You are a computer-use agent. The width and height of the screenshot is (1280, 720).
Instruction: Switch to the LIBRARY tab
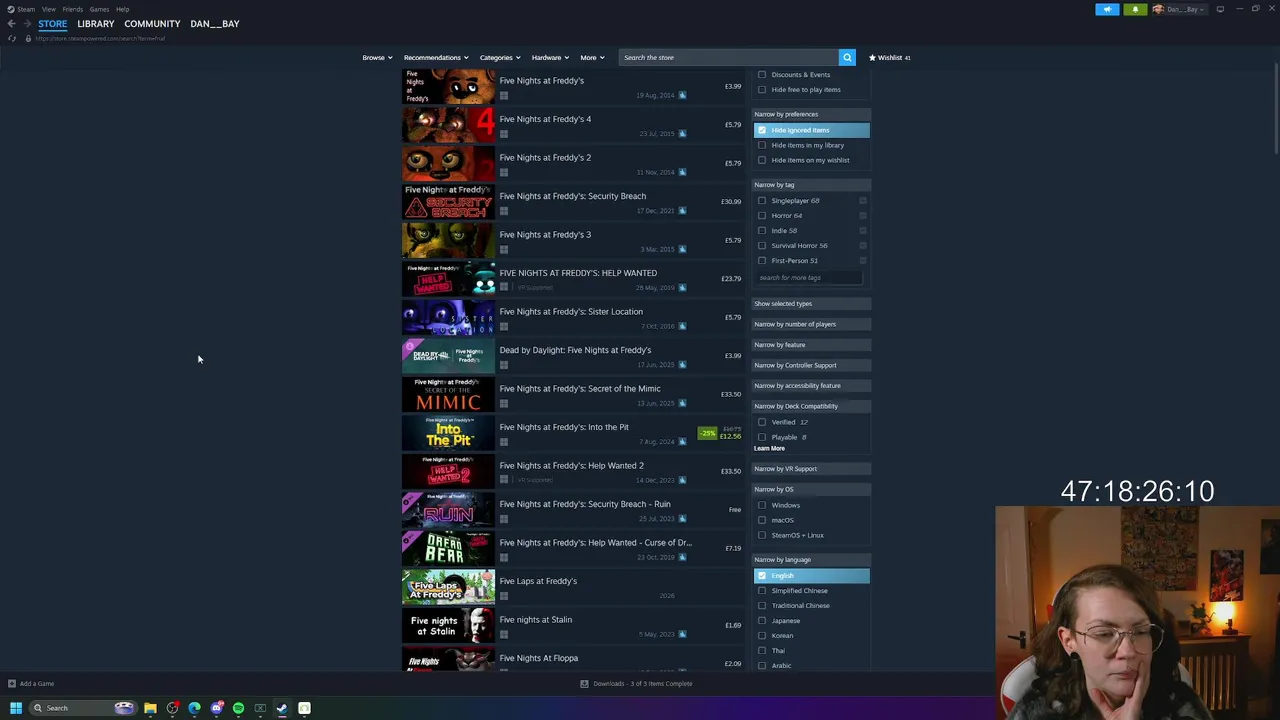coord(96,23)
